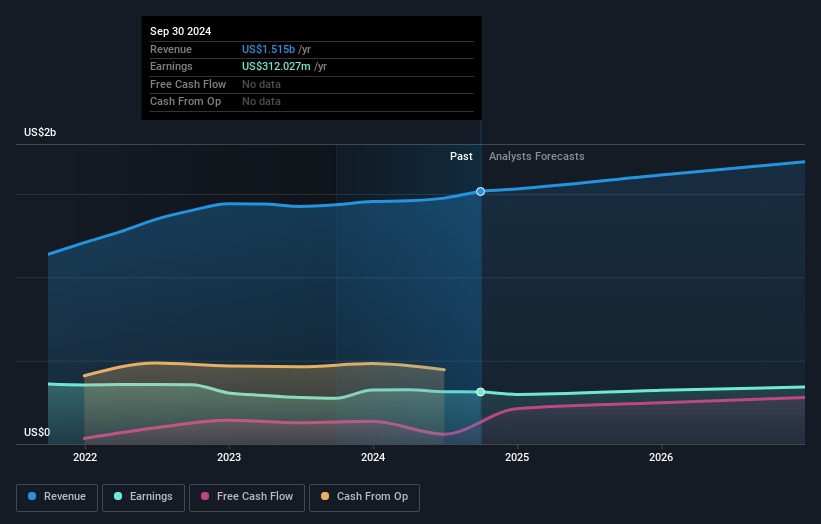Click the US$312.027m earnings value in tooltip

click(x=276, y=66)
